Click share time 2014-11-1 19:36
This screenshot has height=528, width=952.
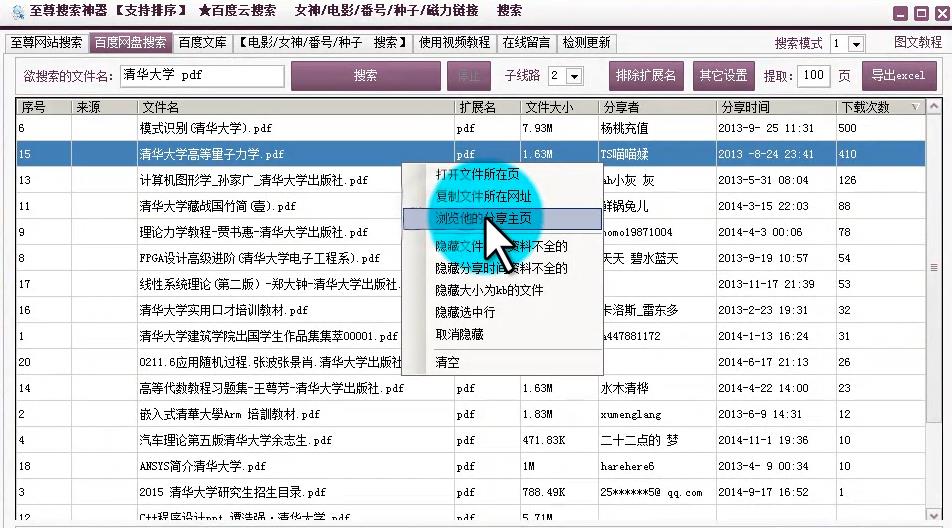pos(763,441)
